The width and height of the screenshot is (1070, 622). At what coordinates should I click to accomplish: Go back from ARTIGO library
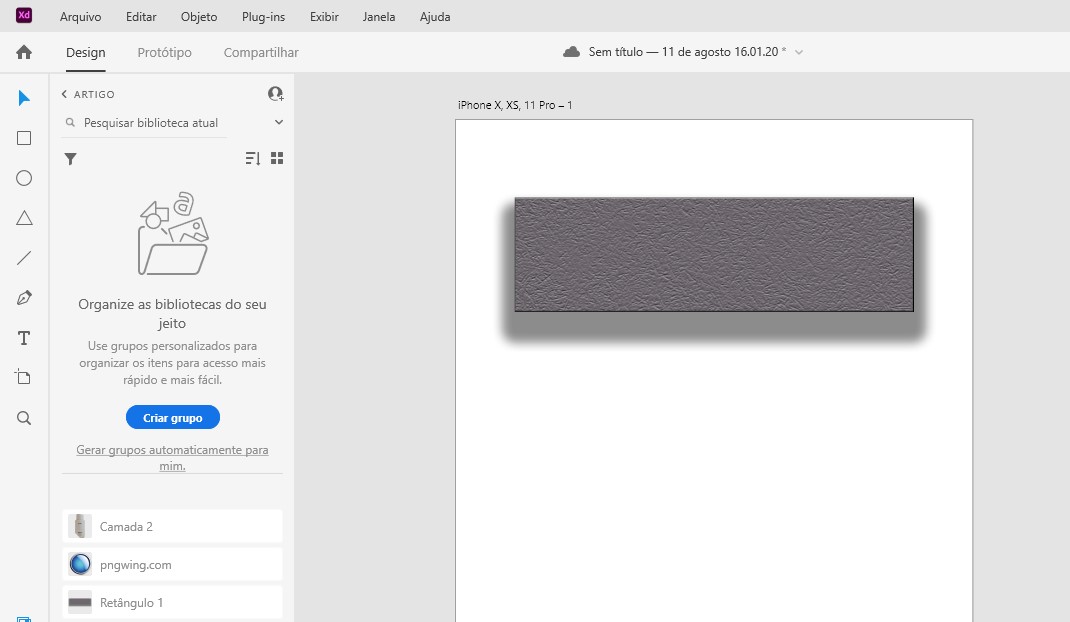pos(64,94)
